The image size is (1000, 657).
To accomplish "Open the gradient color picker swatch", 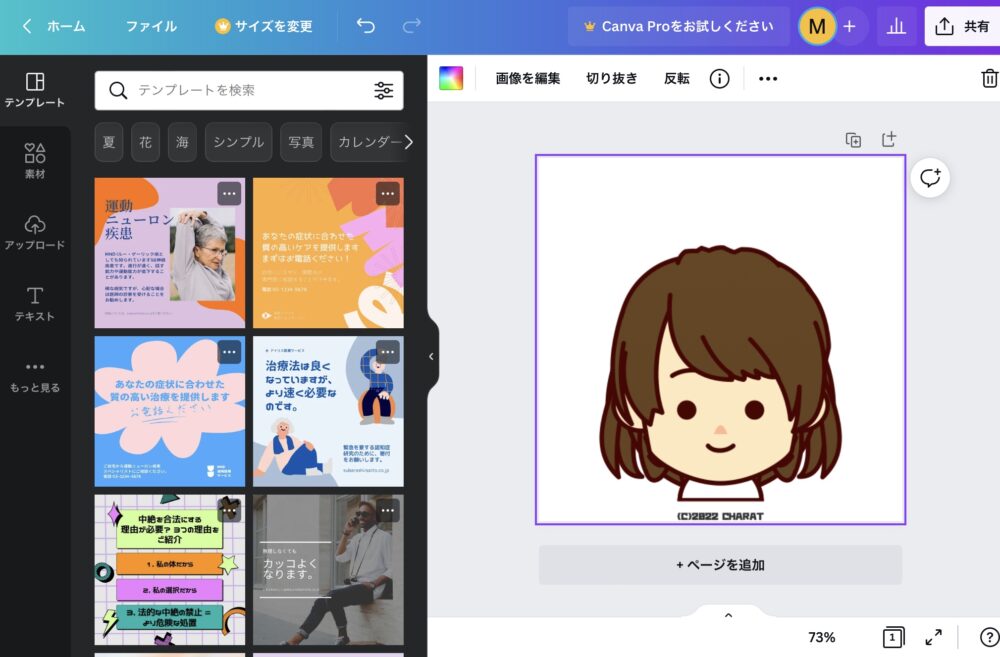I will pyautogui.click(x=451, y=78).
